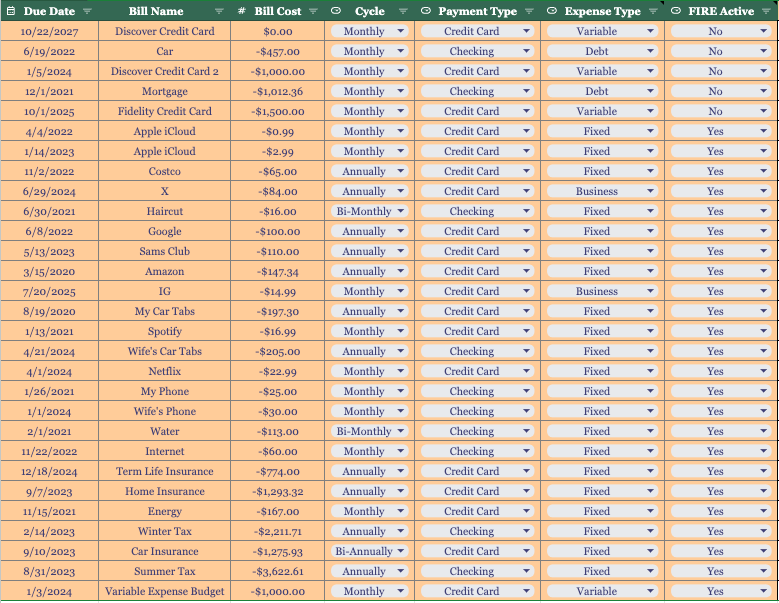The height and width of the screenshot is (603, 779).
Task: Select the Google bill name cell
Action: (x=164, y=231)
